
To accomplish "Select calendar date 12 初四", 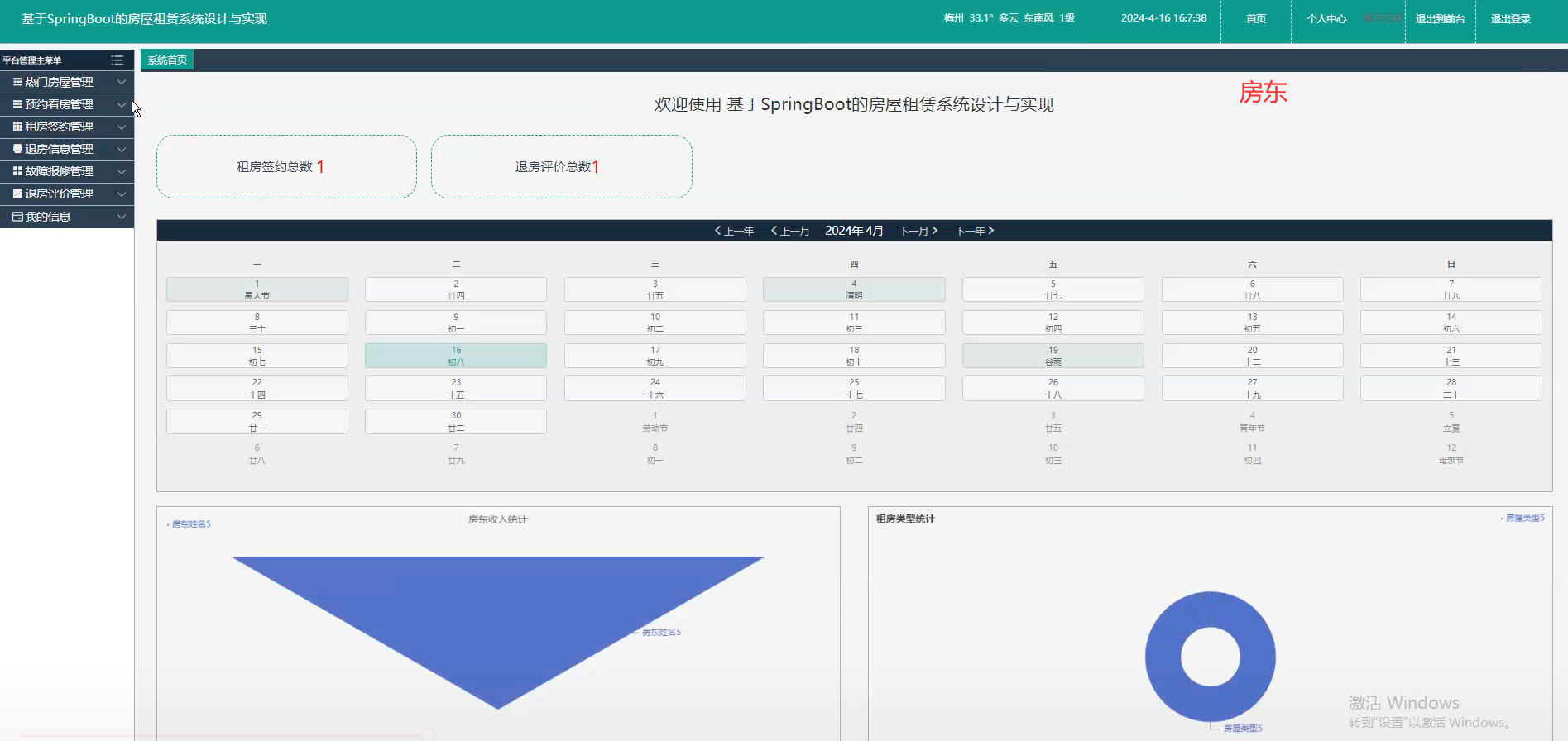I will click(1053, 323).
